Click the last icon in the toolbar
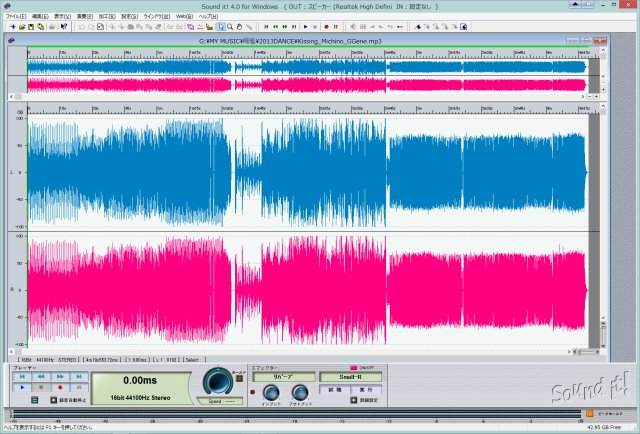 (x=464, y=27)
